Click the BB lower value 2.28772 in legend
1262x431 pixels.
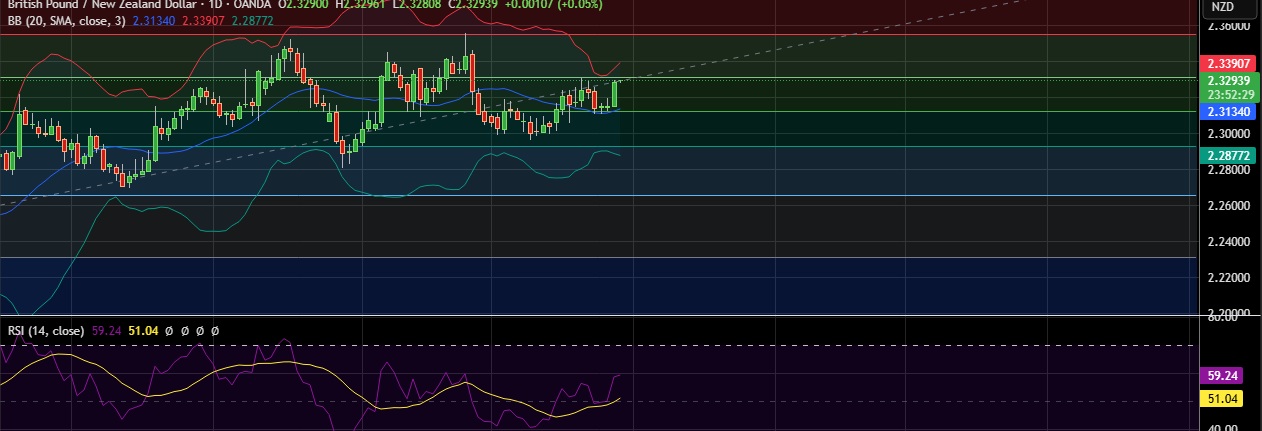tap(251, 20)
